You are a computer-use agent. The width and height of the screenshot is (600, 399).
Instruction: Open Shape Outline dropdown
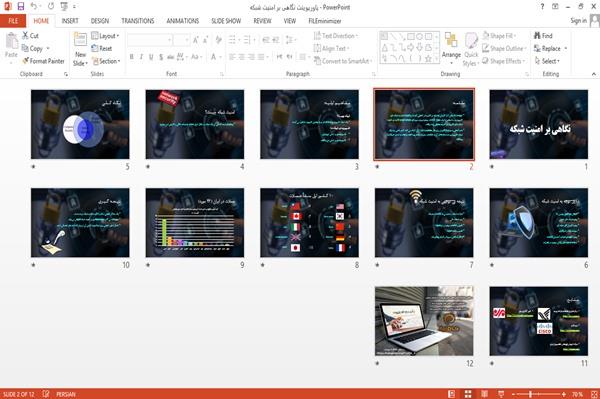point(505,48)
